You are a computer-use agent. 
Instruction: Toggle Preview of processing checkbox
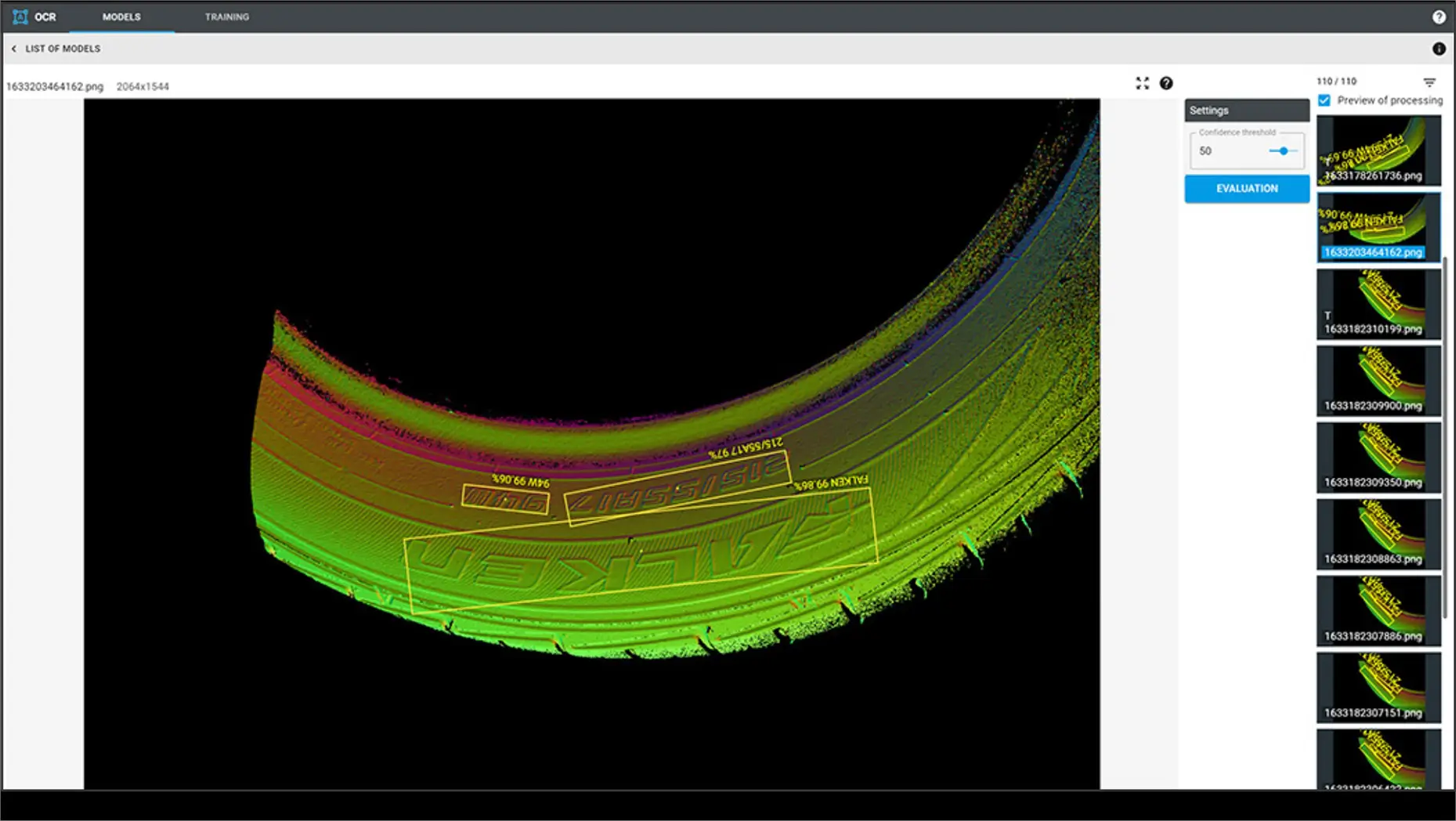coord(1324,100)
